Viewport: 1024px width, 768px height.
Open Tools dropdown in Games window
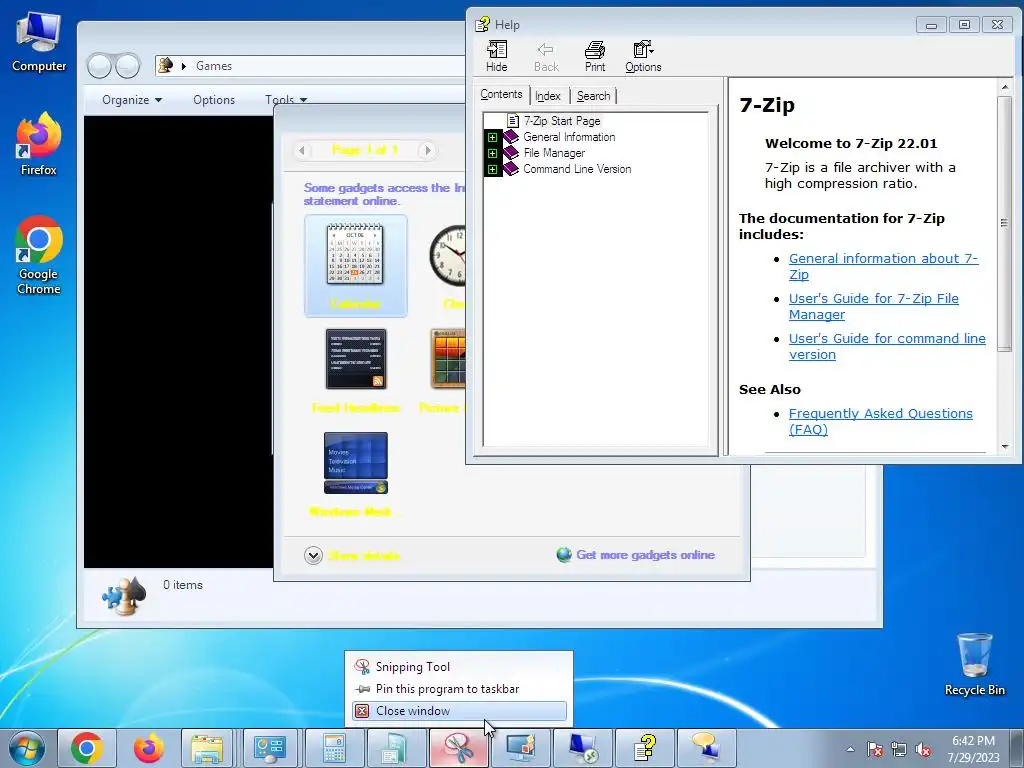pos(285,100)
